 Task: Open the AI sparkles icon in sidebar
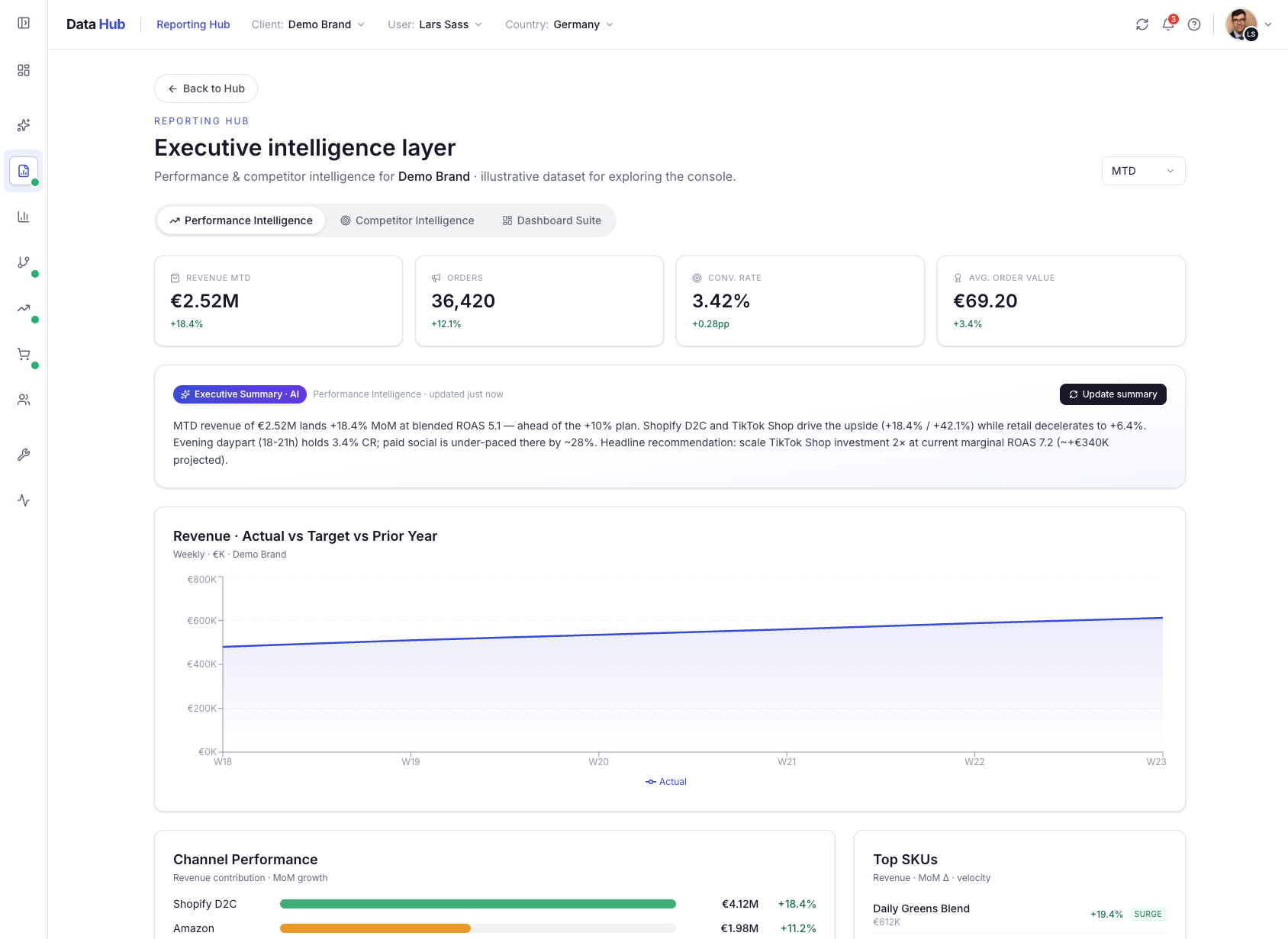tap(24, 125)
